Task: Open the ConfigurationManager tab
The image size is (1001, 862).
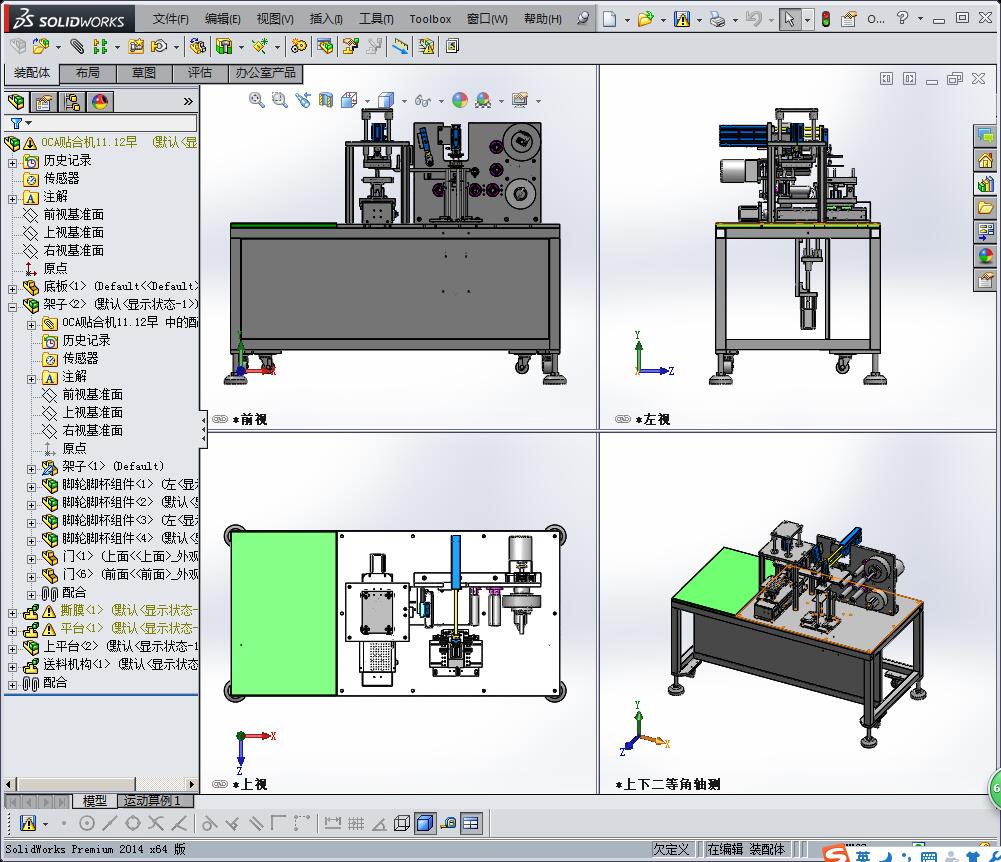Action: [72, 102]
